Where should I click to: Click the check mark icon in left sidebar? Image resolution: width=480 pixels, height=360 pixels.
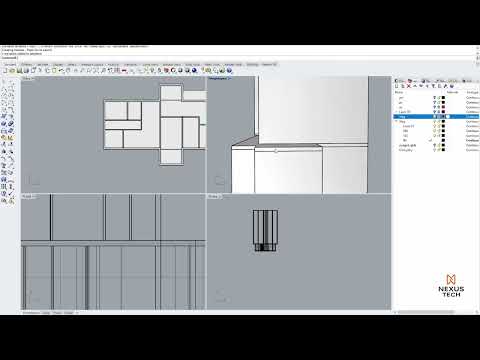coord(11,193)
